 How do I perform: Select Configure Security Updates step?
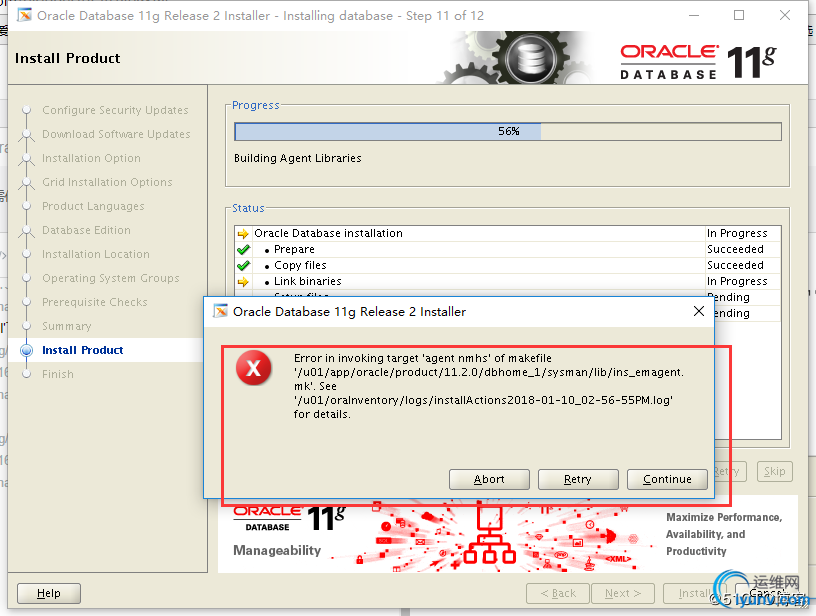(x=115, y=110)
